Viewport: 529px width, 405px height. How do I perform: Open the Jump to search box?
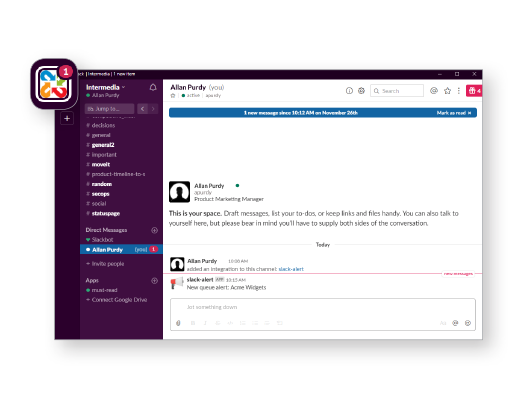coord(109,109)
